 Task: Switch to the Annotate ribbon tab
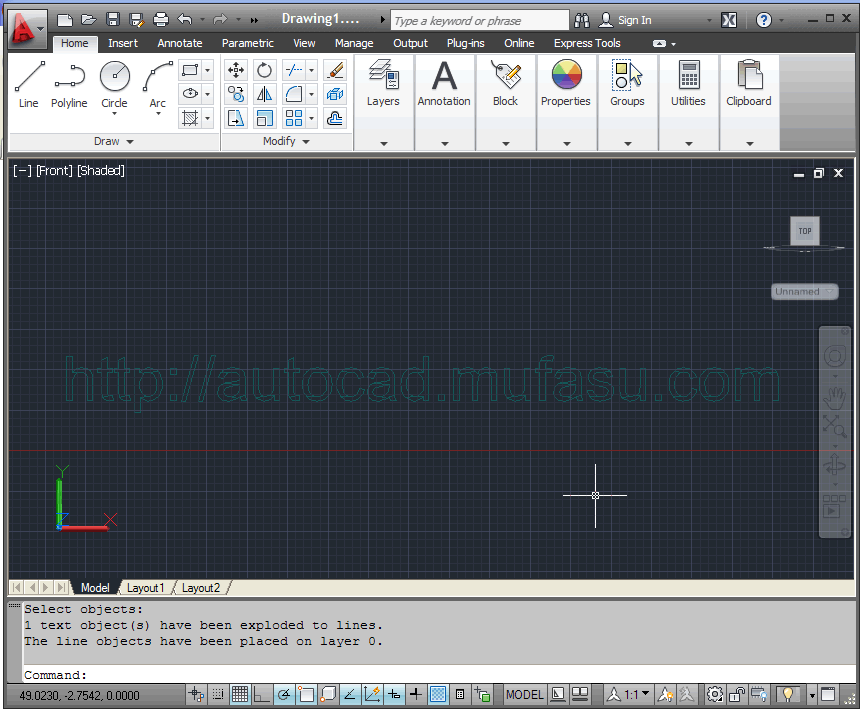(x=180, y=43)
